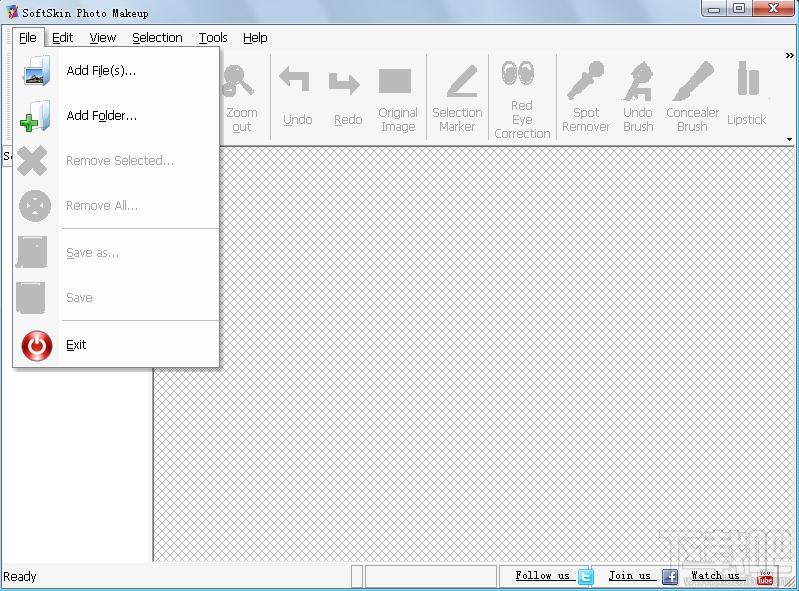Select the Selection Marker tool icon
Screen dimensions: 799x591
coord(462,81)
